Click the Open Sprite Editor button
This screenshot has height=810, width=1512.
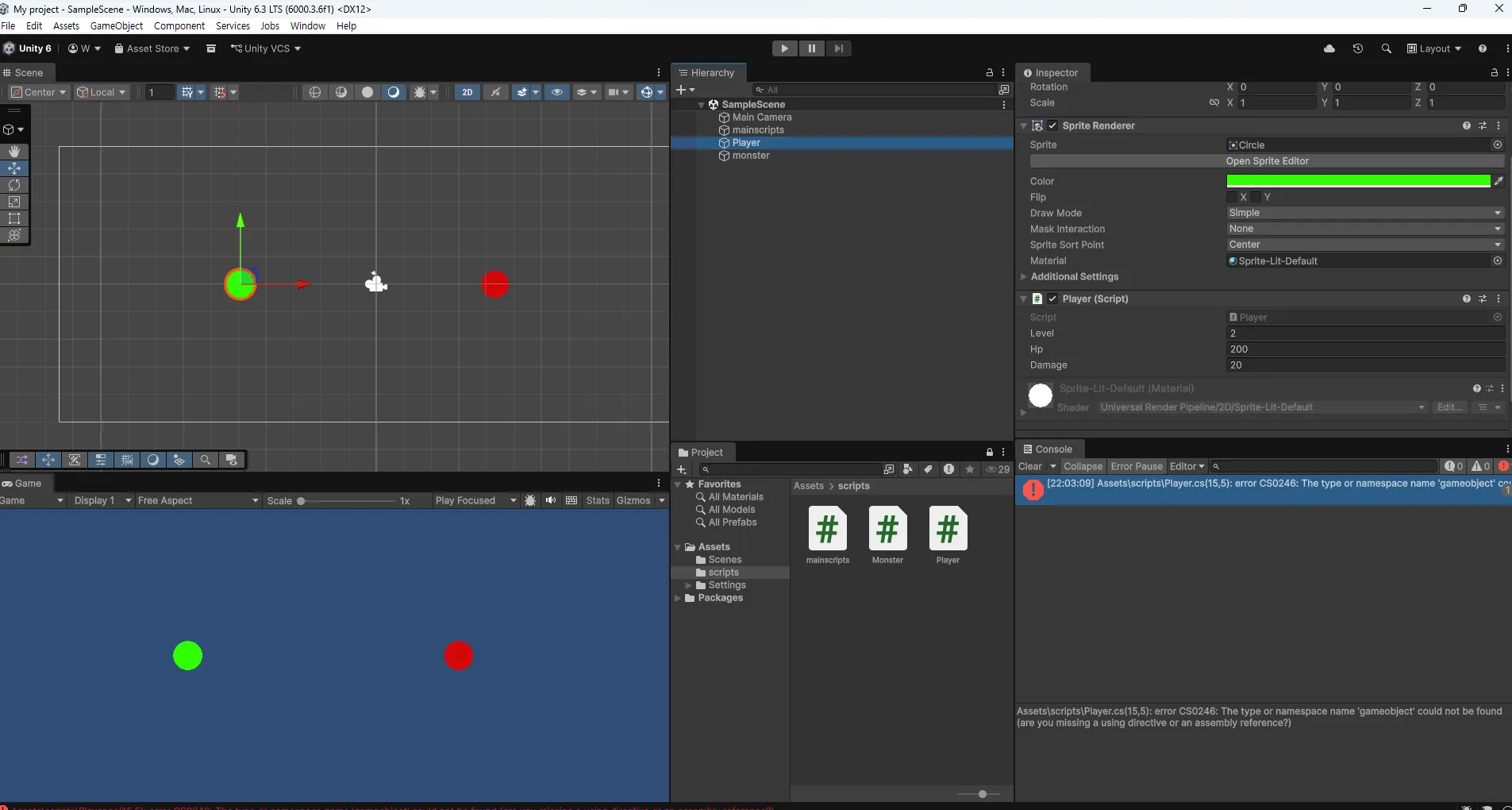coord(1267,161)
